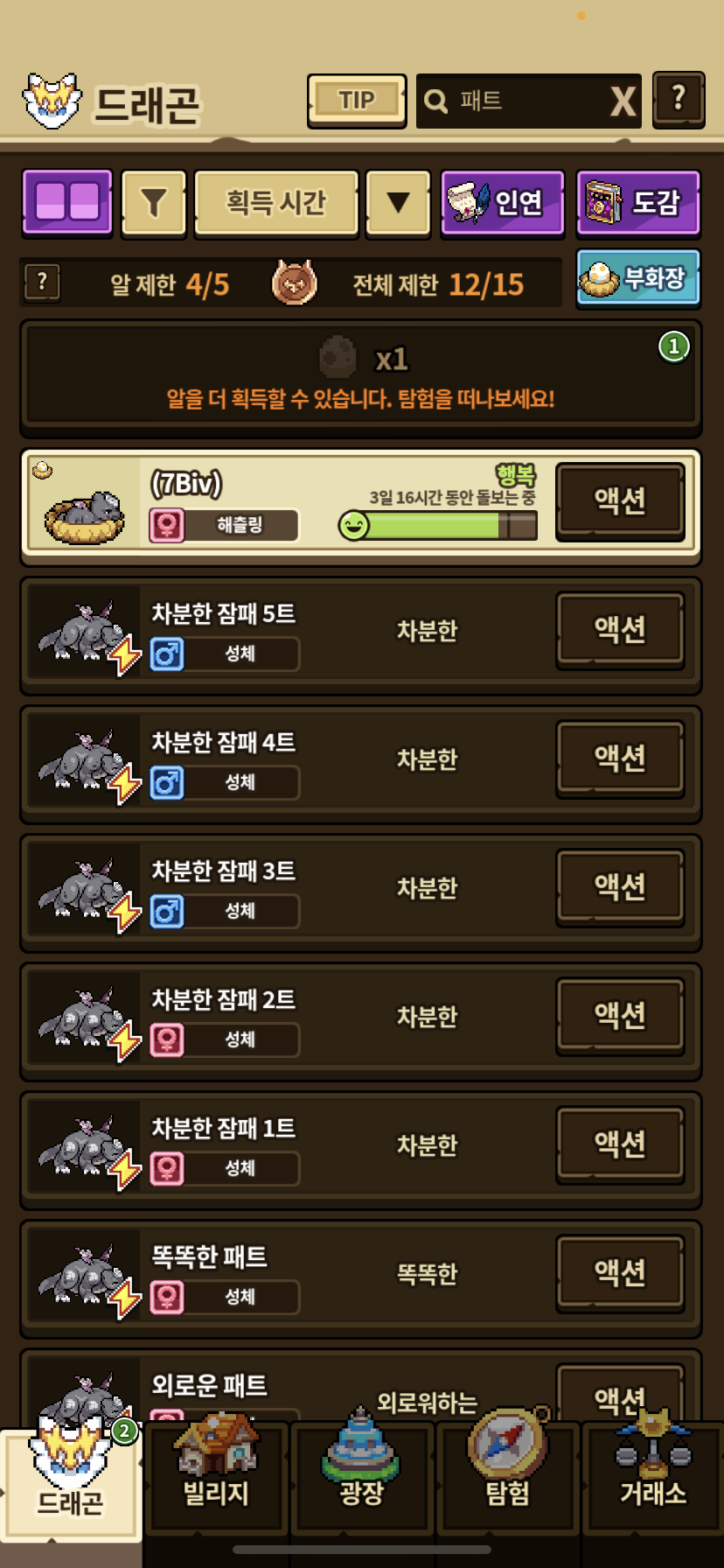
Task: Show the limit info question mark by 알 제한
Action: coord(42,283)
